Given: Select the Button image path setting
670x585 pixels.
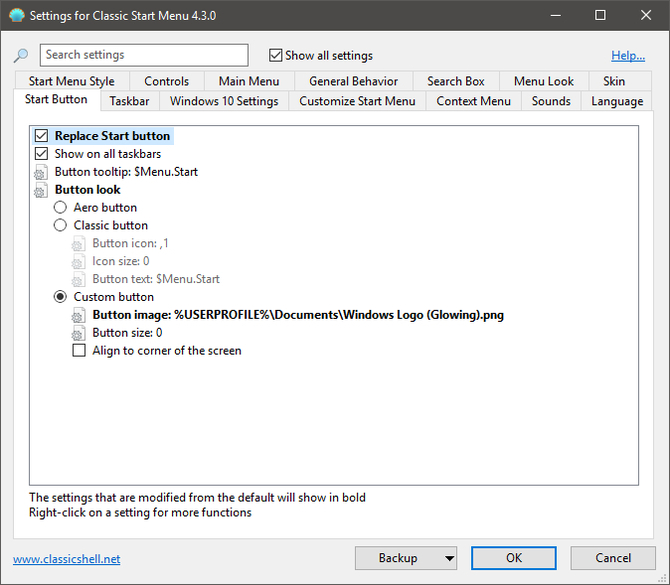Looking at the screenshot, I should pos(298,315).
